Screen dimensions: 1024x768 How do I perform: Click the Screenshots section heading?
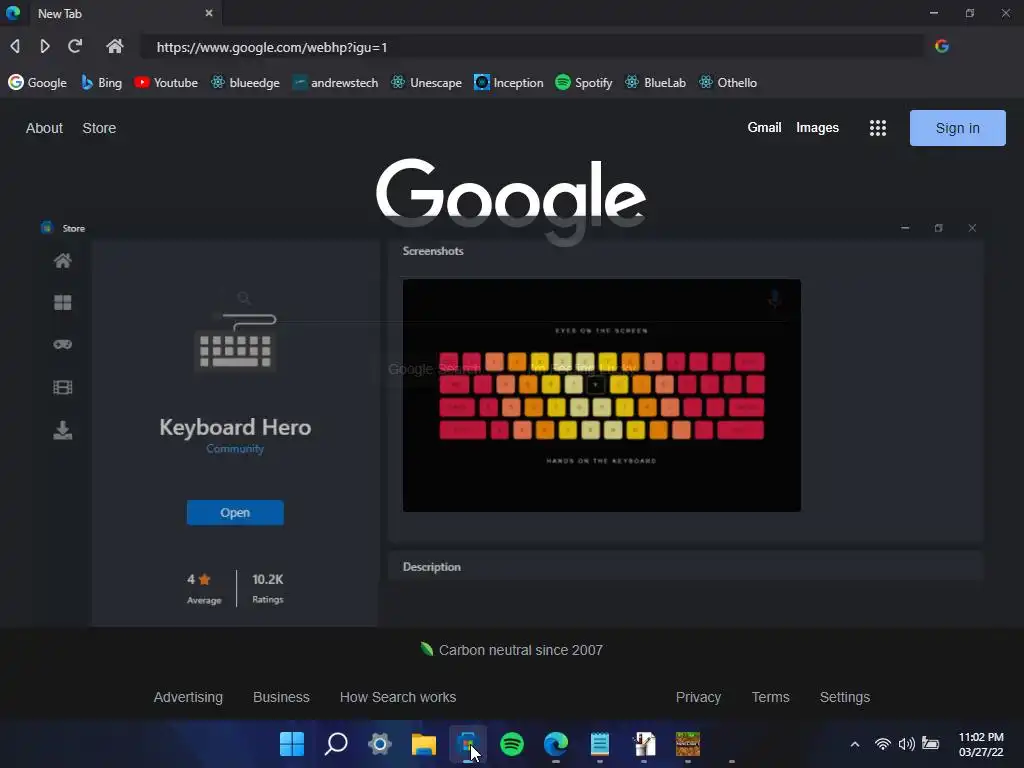[x=433, y=251]
